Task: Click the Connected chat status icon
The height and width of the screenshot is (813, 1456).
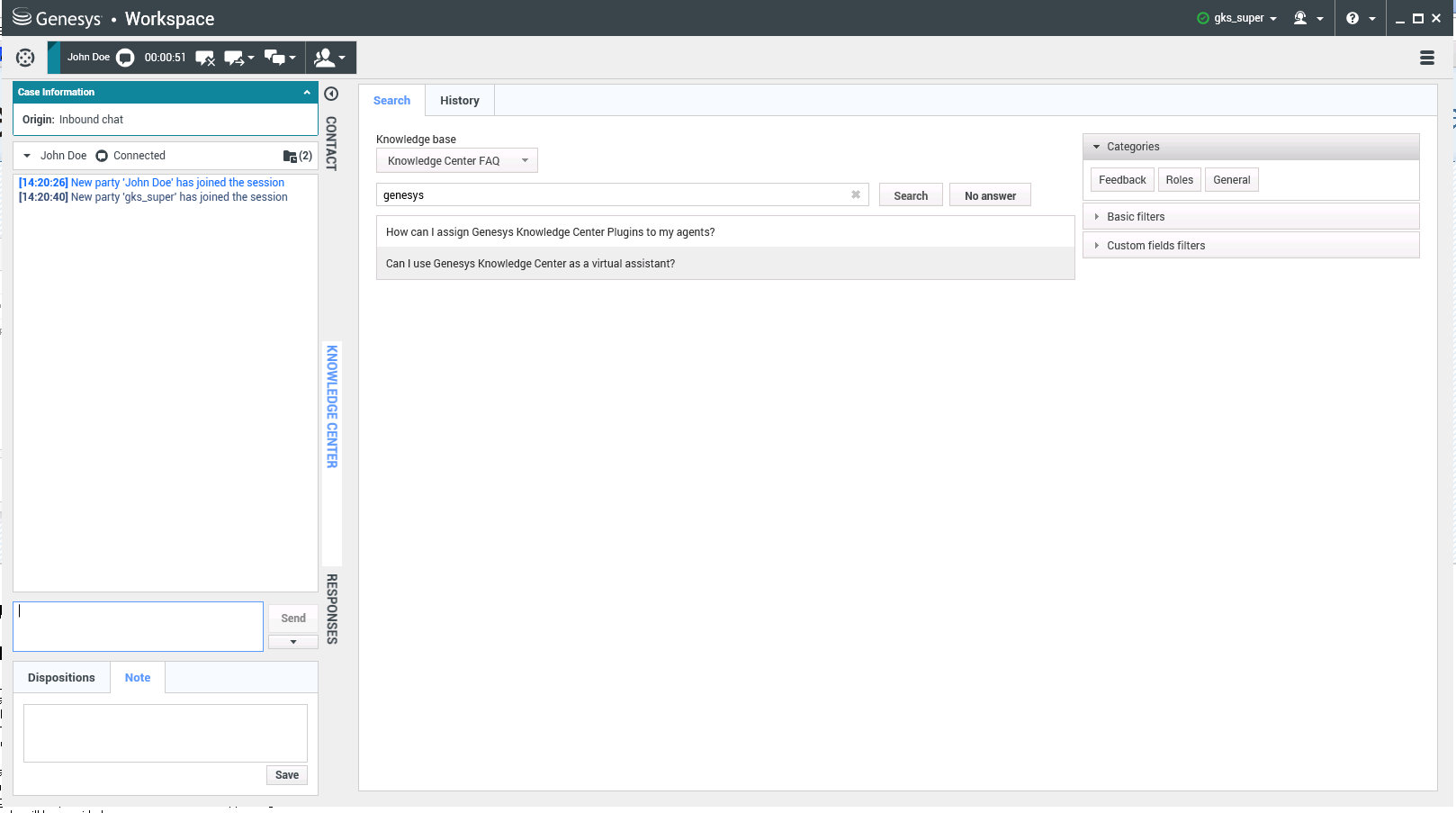Action: pyautogui.click(x=102, y=156)
